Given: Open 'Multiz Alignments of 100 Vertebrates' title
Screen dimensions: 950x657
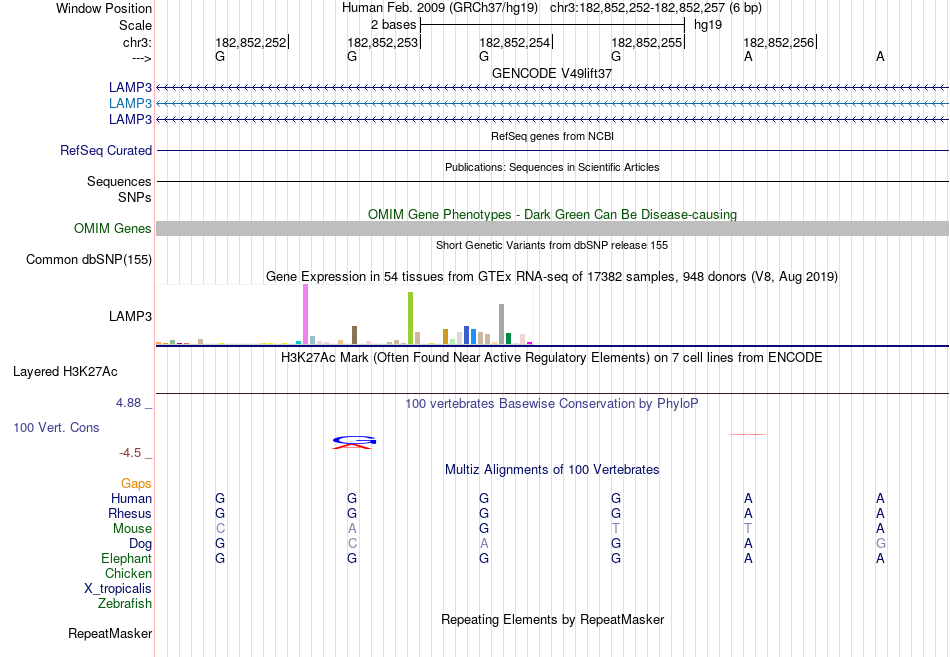Looking at the screenshot, I should click(552, 470).
